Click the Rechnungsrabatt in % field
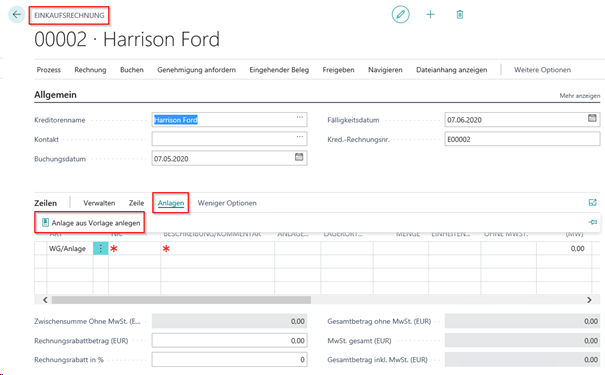Screen dimensions: 605x375 click(229, 360)
